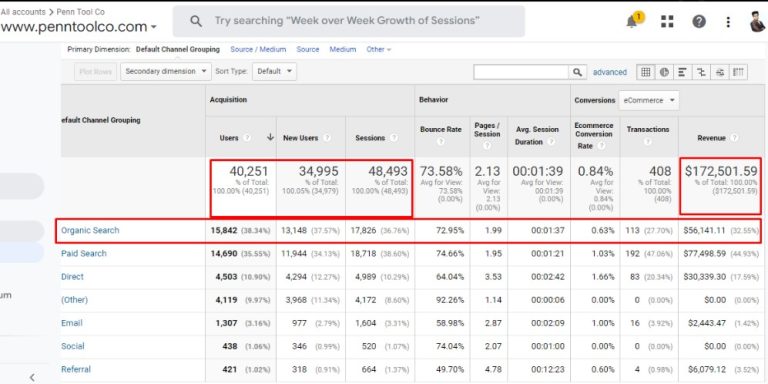Click the user profile avatar
Screen dimensions: 768x384
click(757, 22)
